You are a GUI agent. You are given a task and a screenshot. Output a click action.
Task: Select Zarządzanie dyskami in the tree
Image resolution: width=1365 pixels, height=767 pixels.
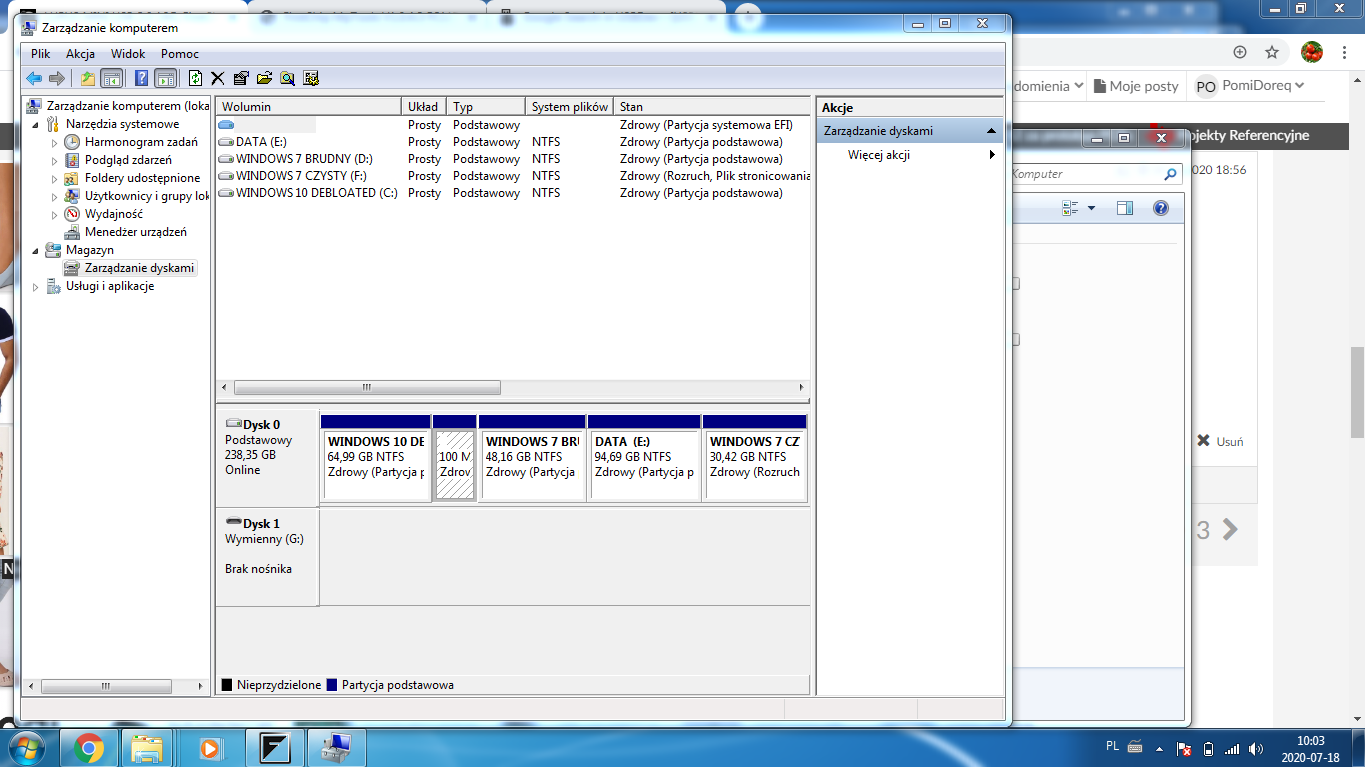pos(139,268)
